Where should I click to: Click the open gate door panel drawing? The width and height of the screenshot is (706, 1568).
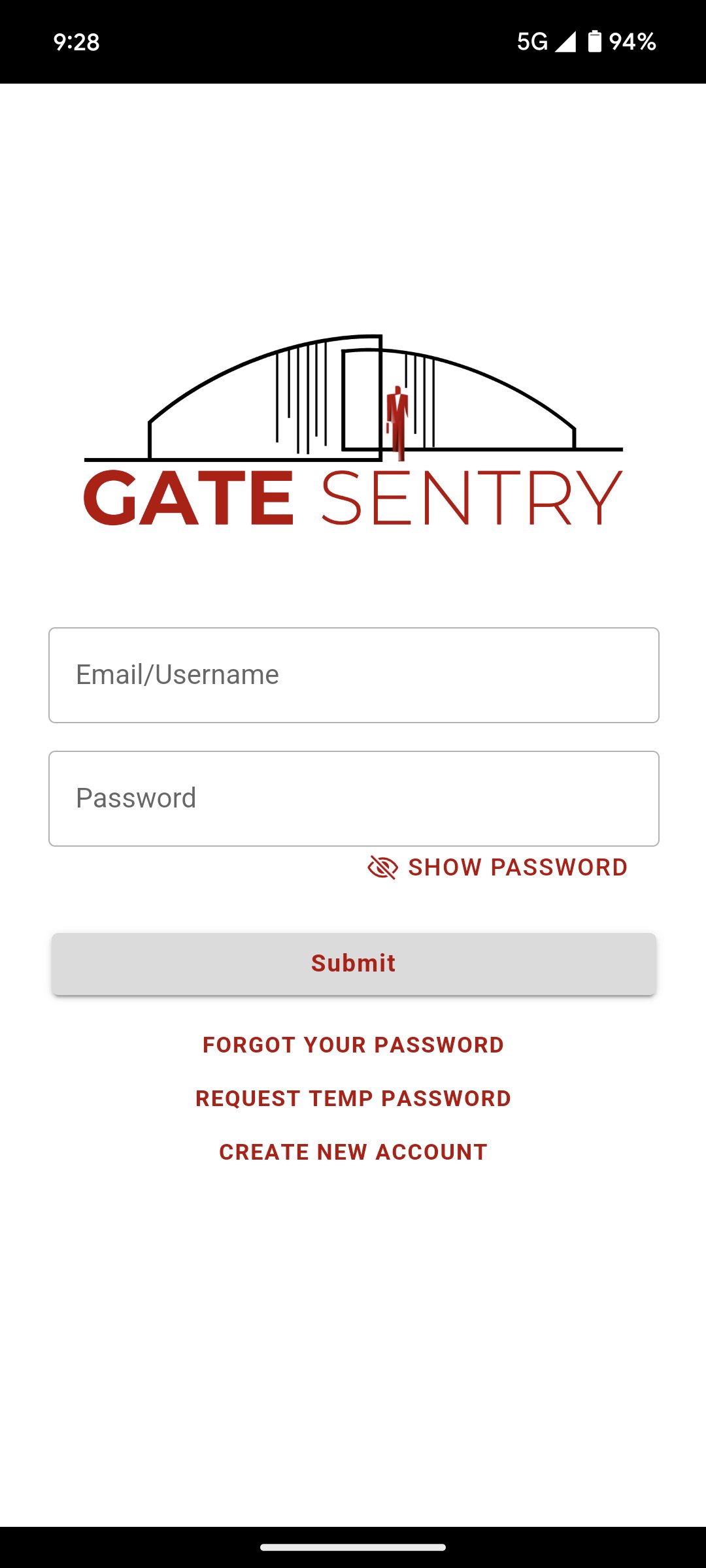coord(361,399)
